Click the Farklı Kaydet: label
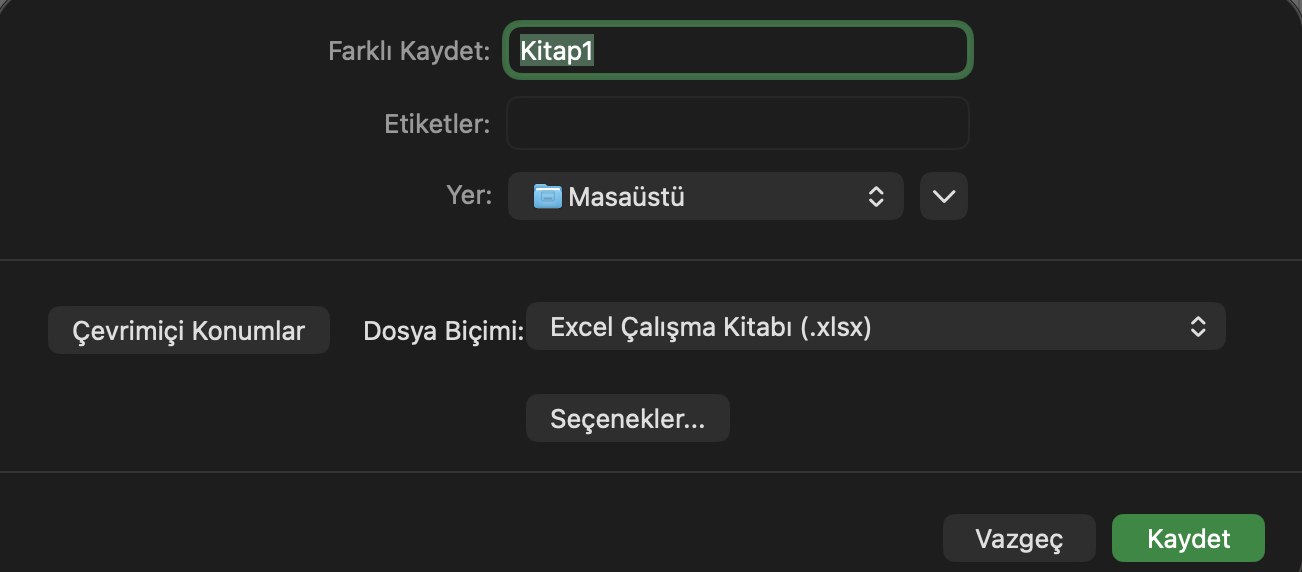1302x572 pixels. pos(409,51)
